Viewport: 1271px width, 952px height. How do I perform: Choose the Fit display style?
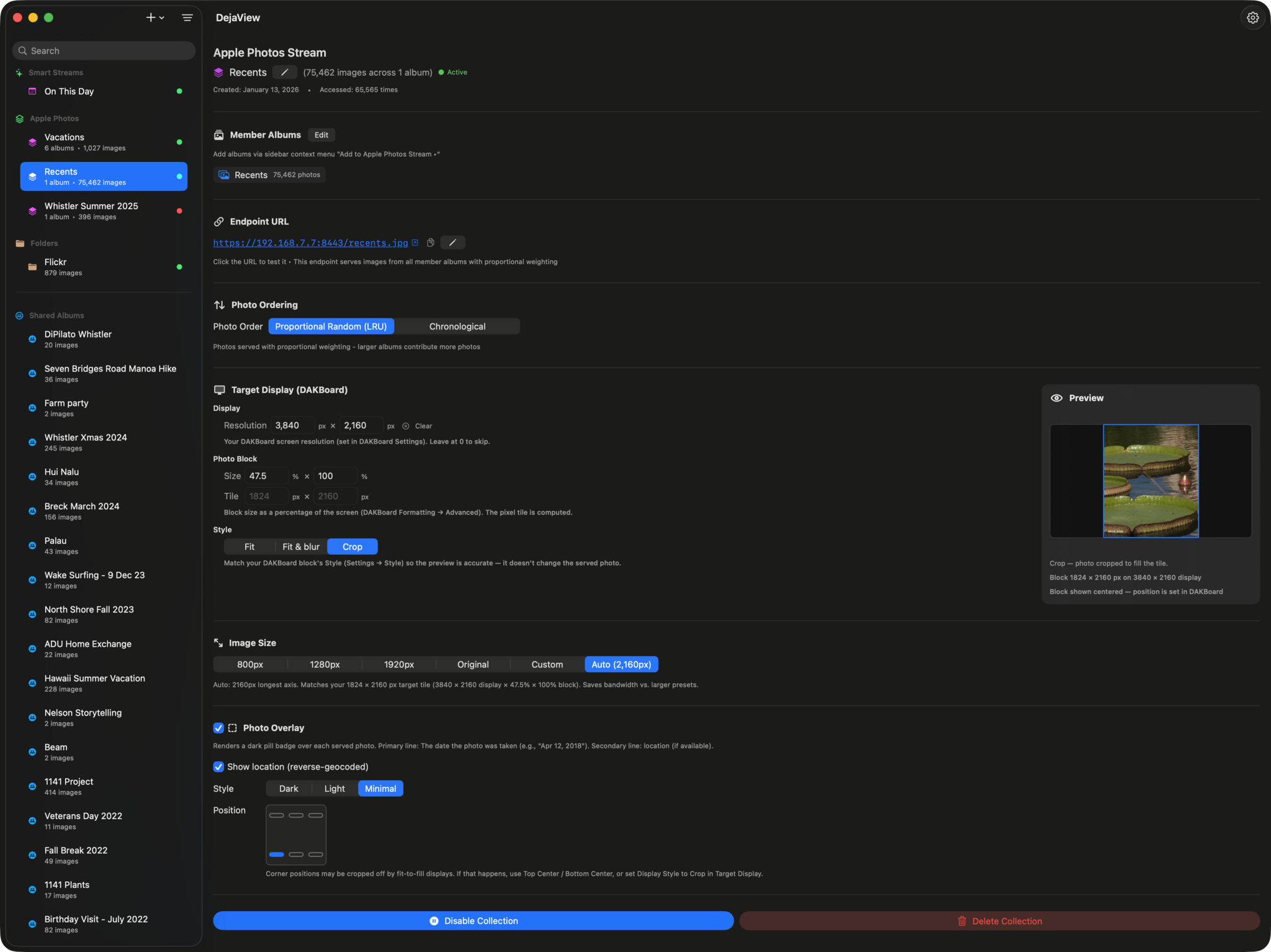[x=249, y=547]
